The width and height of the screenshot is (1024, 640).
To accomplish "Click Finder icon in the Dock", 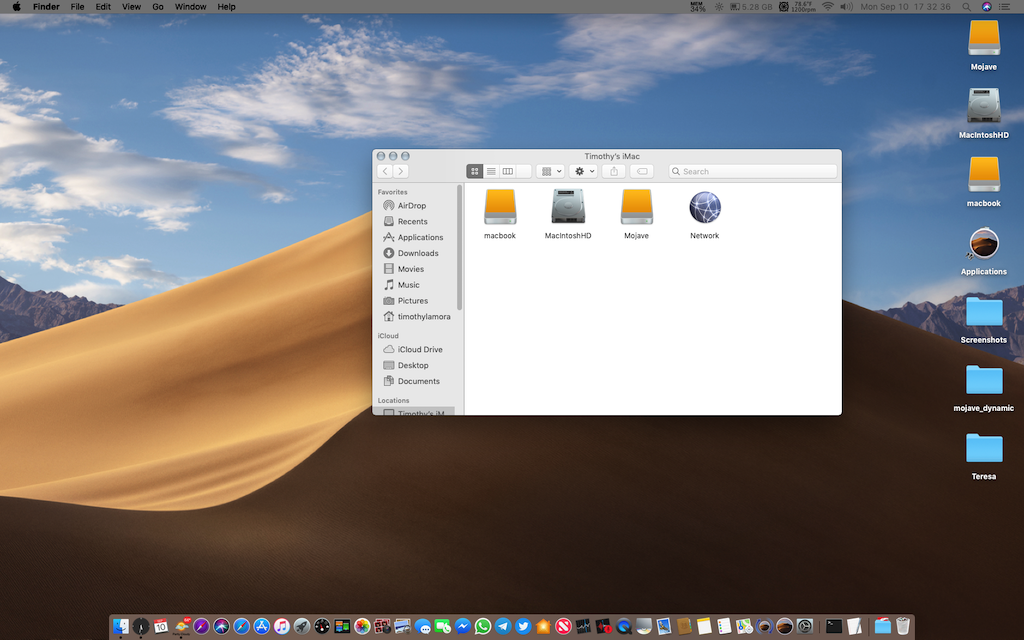I will pyautogui.click(x=121, y=626).
